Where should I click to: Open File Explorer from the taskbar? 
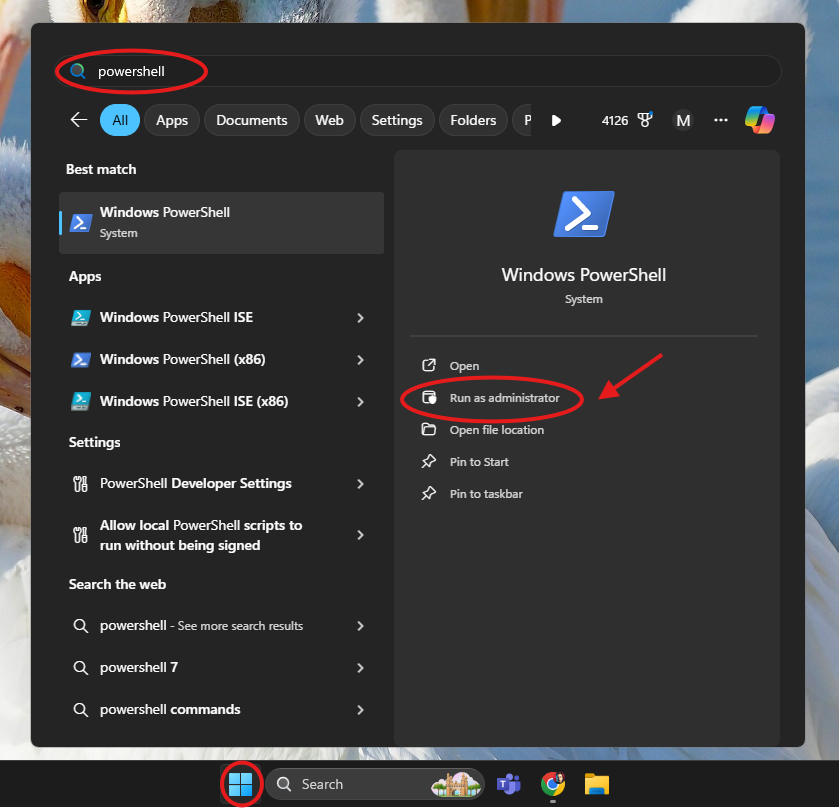pyautogui.click(x=597, y=784)
